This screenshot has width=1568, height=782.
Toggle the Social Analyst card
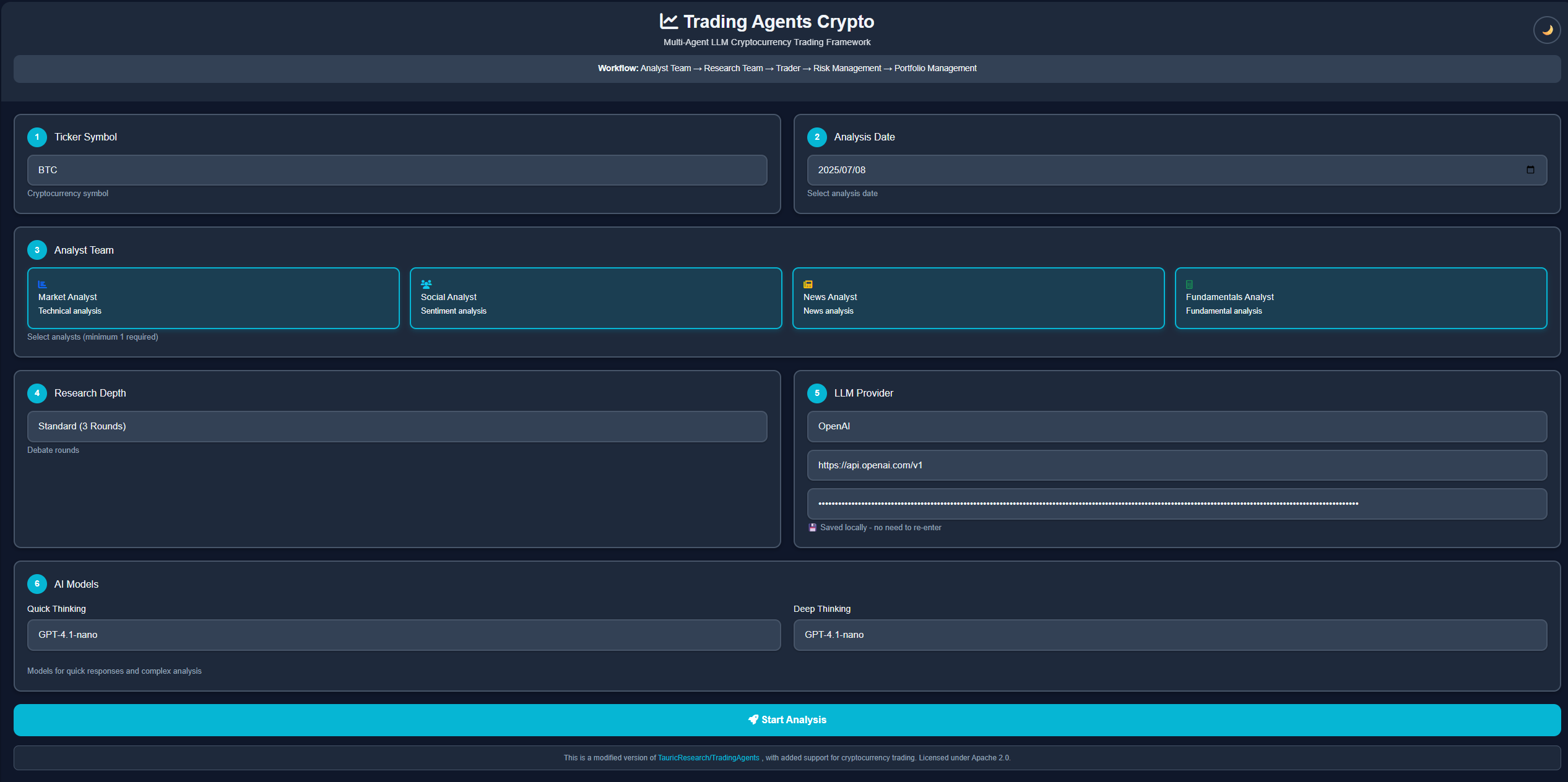(596, 298)
